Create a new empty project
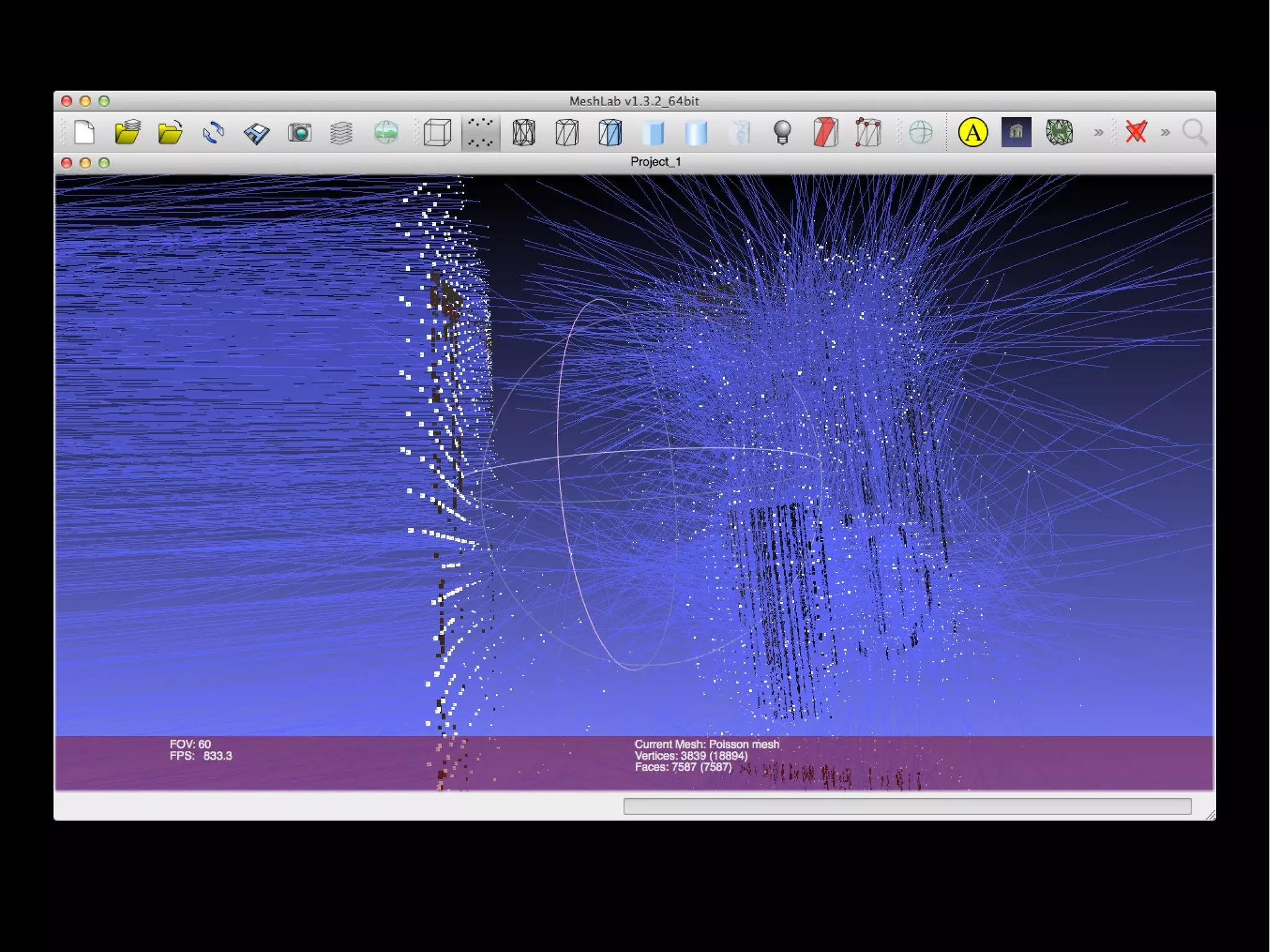Screen dimensions: 1270x952 click(x=84, y=132)
